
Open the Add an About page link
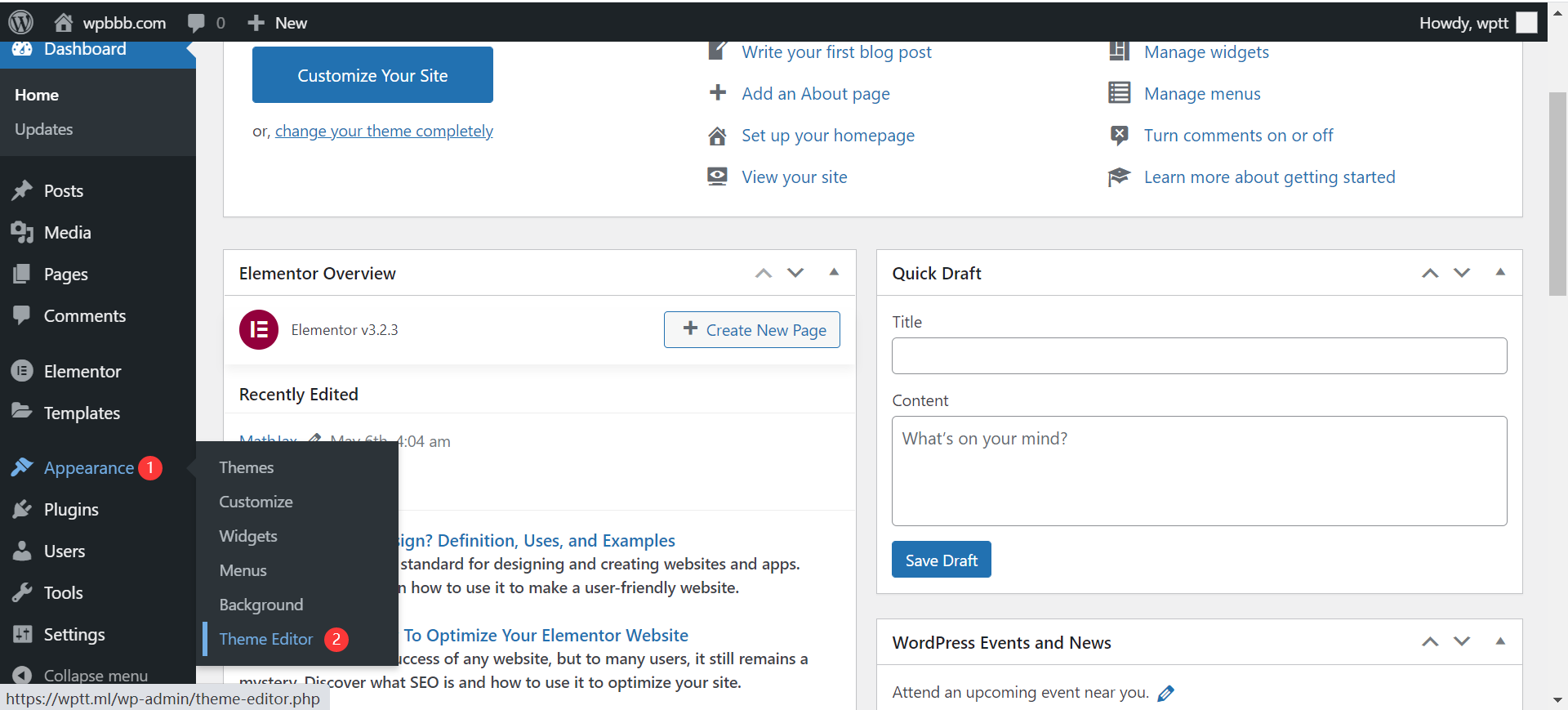pos(815,93)
